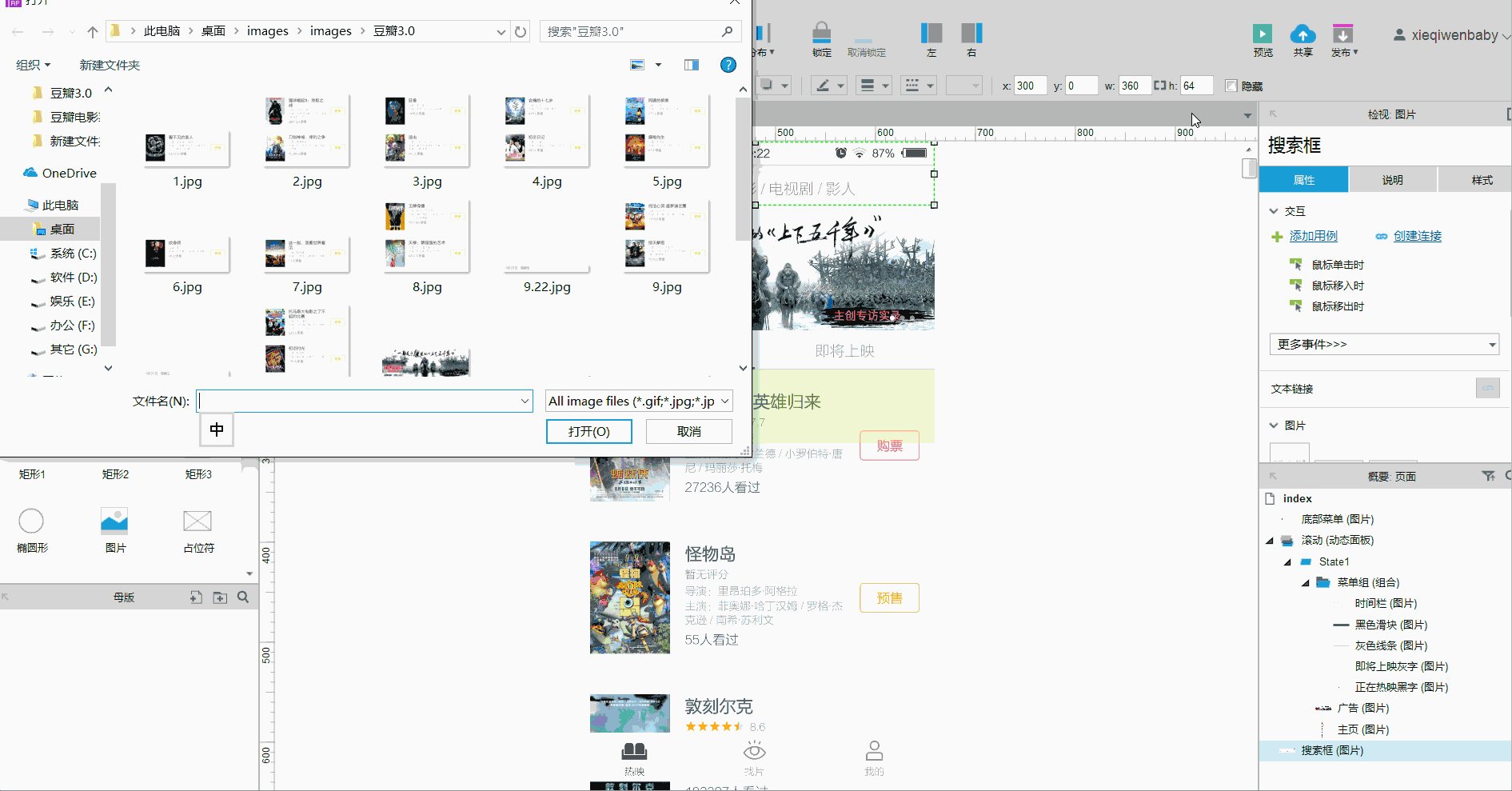Click the Add Case (添加用例) link
This screenshot has width=1512, height=791.
(x=1313, y=236)
